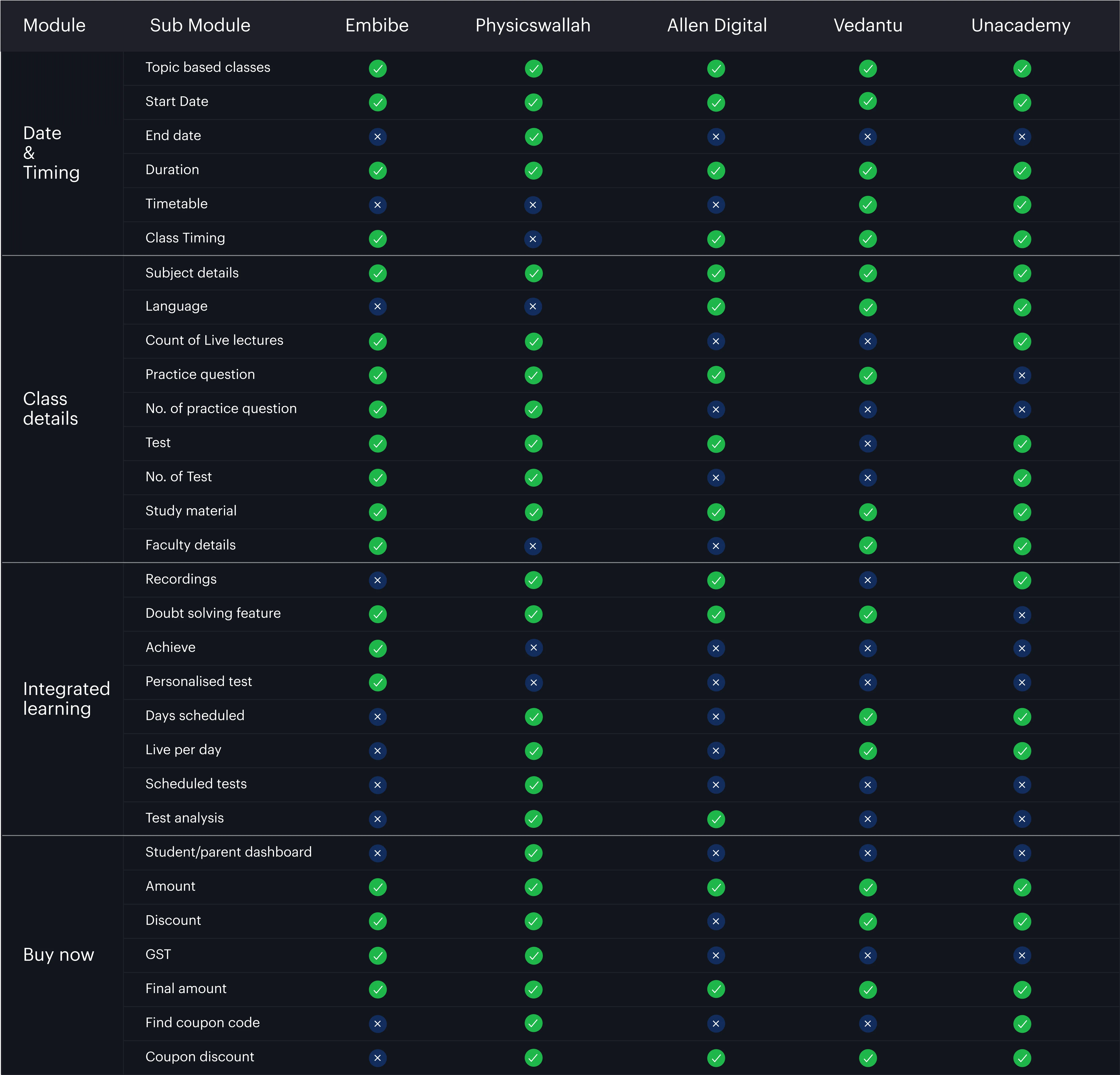1120x1075 pixels.
Task: Click Embibe's green check for Personalised test
Action: [x=378, y=682]
